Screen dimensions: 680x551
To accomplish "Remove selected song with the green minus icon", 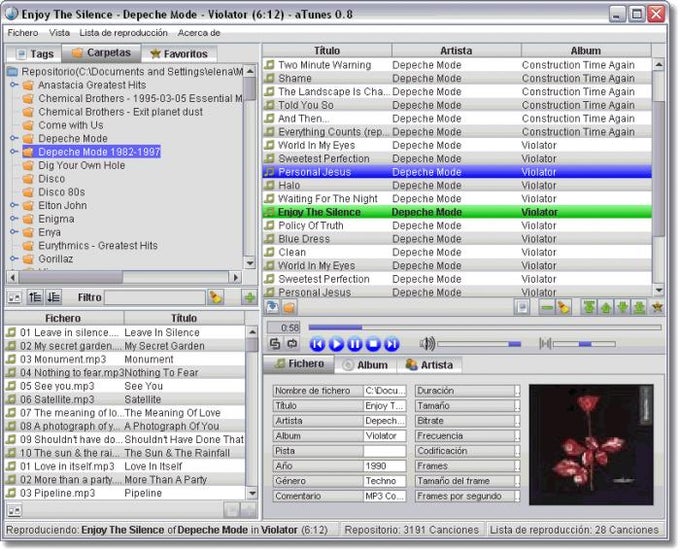I will 547,307.
